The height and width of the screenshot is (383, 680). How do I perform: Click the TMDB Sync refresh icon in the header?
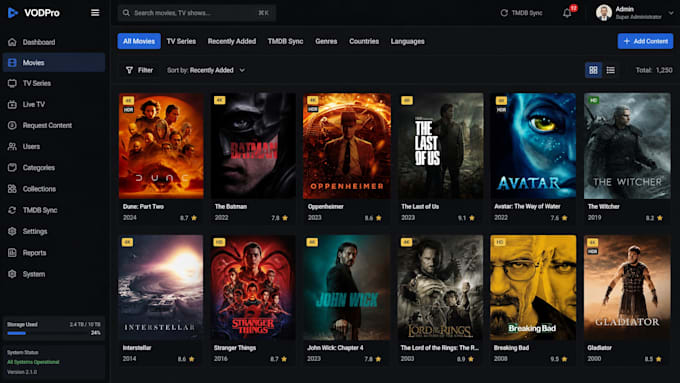(504, 13)
